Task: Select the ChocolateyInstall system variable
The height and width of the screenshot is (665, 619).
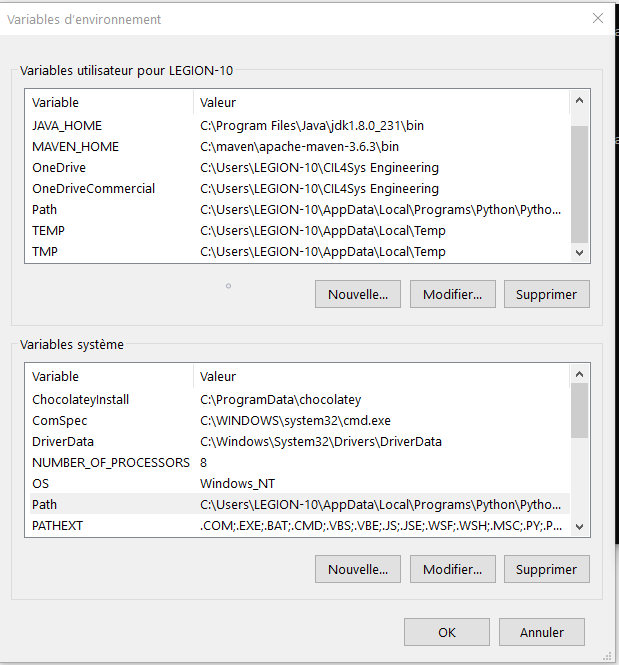Action: (299, 400)
